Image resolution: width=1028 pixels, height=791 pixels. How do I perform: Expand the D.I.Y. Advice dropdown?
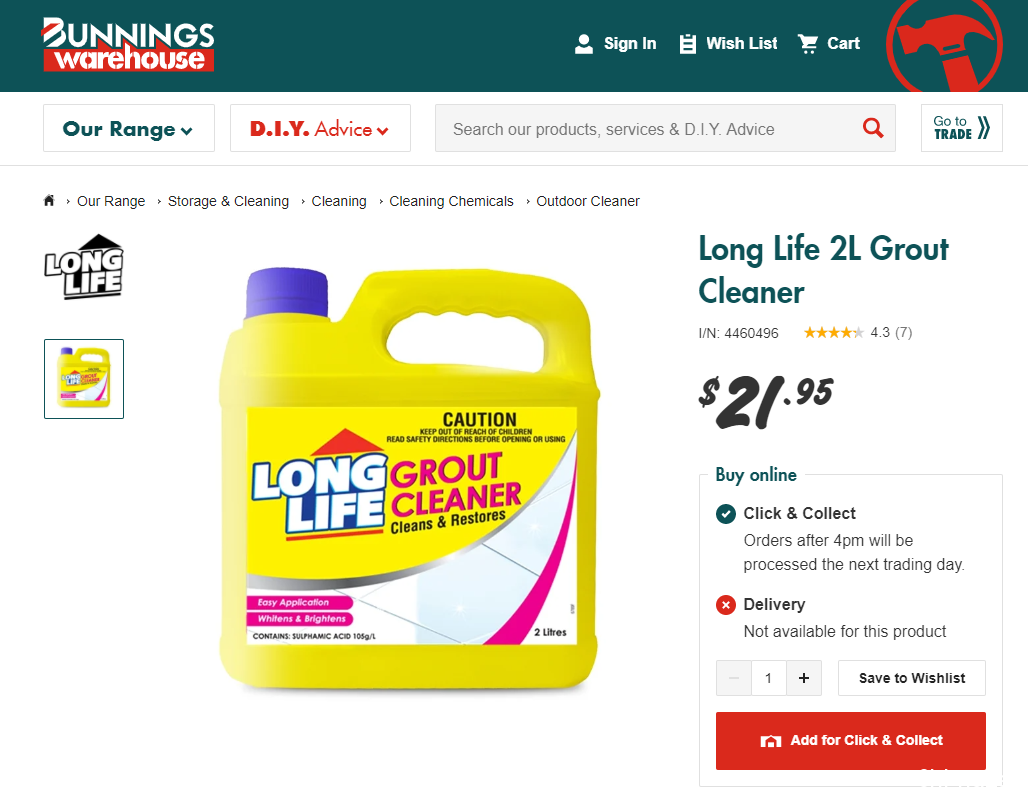320,128
